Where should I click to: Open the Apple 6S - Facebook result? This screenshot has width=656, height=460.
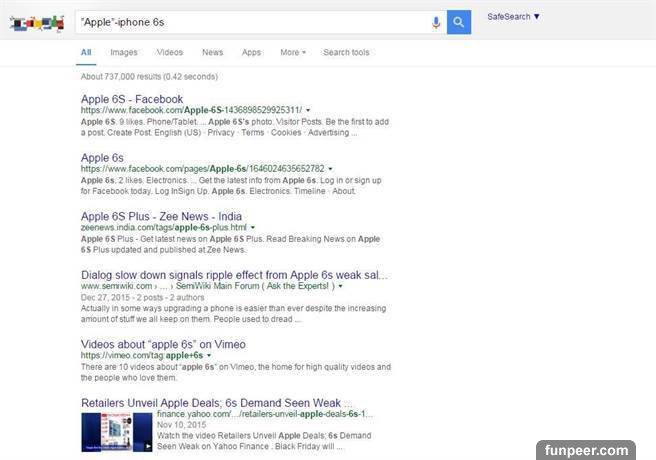132,99
